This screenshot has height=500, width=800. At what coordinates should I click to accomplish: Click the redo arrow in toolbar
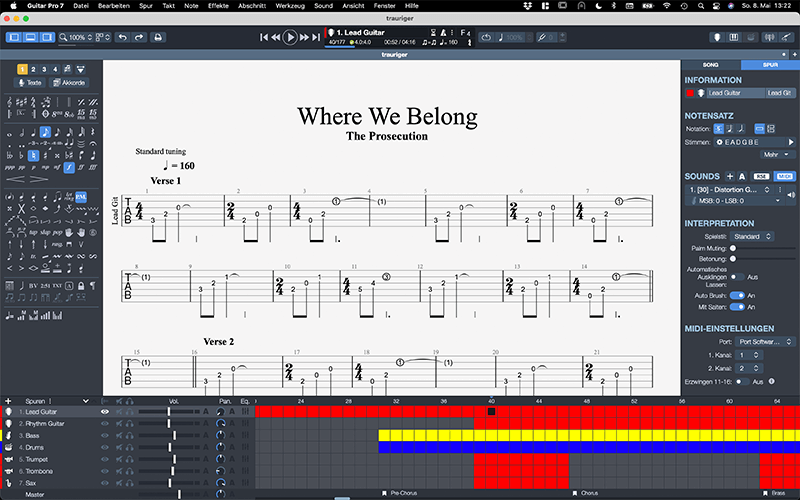(139, 37)
